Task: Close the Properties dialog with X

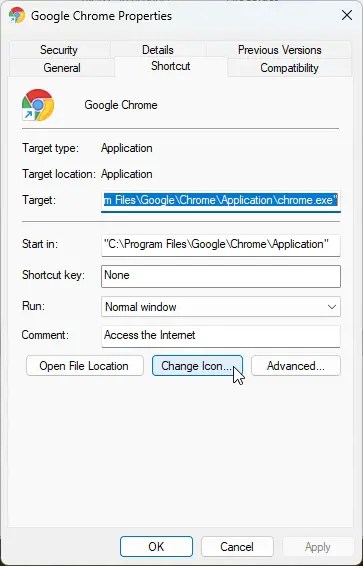Action: 347,15
